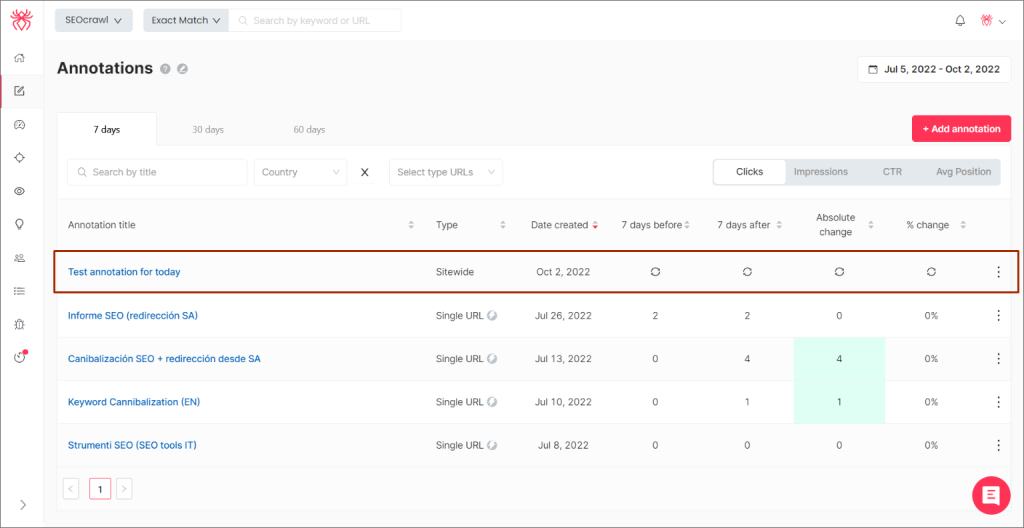Click the loading icon under 7 days before
This screenshot has width=1024, height=528.
(655, 272)
